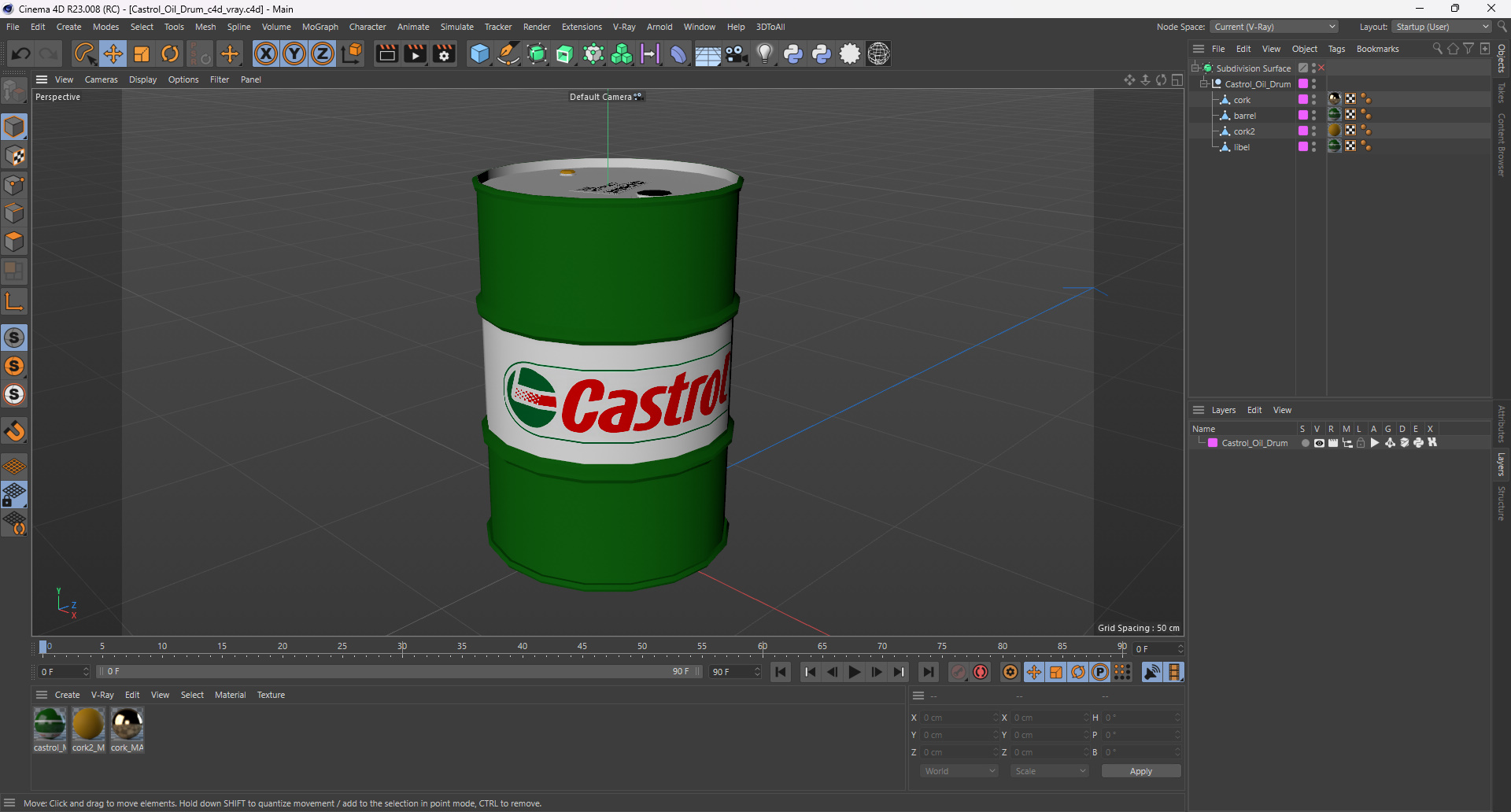This screenshot has width=1511, height=812.
Task: Toggle cork object visibility dots
Action: coord(1313,99)
